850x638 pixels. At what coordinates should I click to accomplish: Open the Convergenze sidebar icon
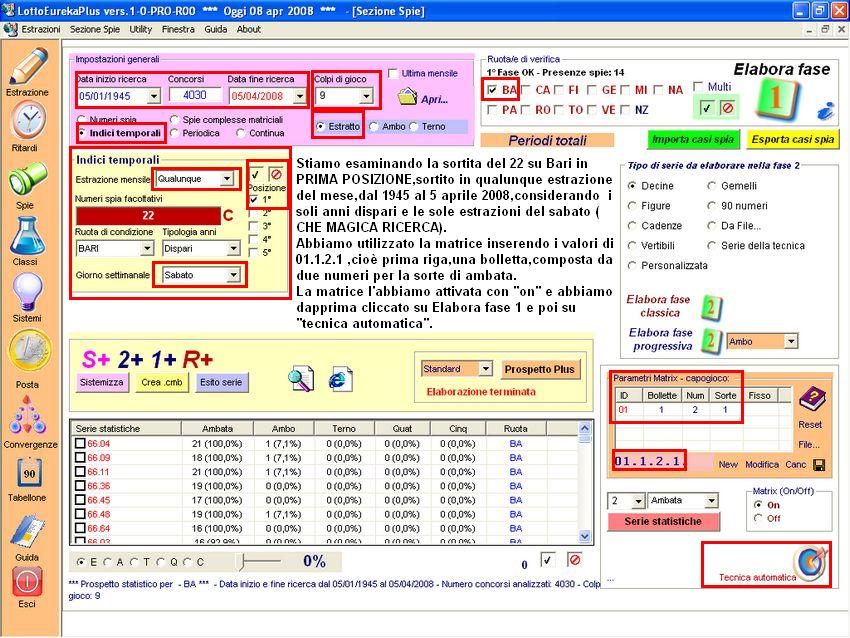pos(27,415)
